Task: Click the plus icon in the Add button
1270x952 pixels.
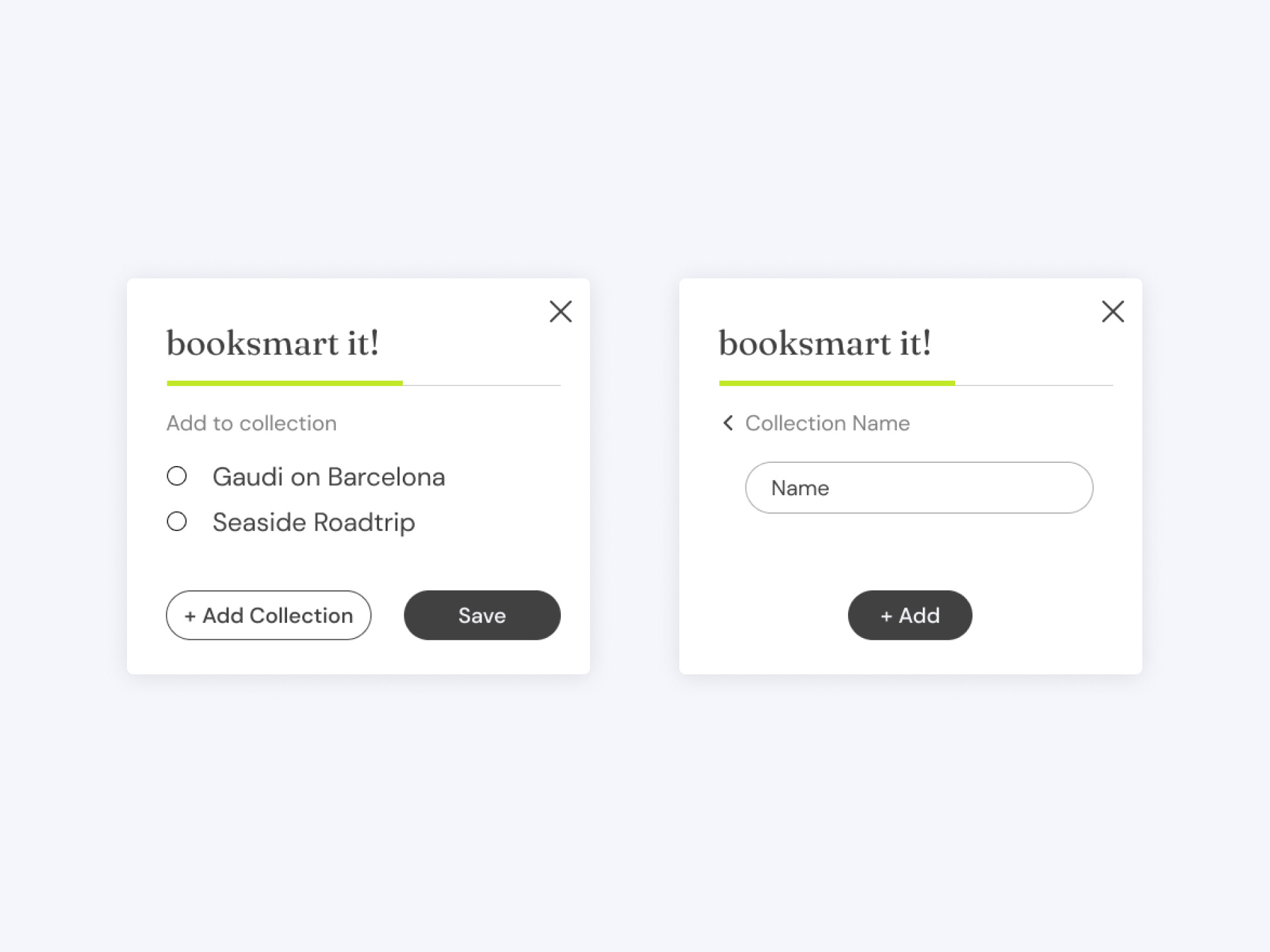Action: coord(886,616)
